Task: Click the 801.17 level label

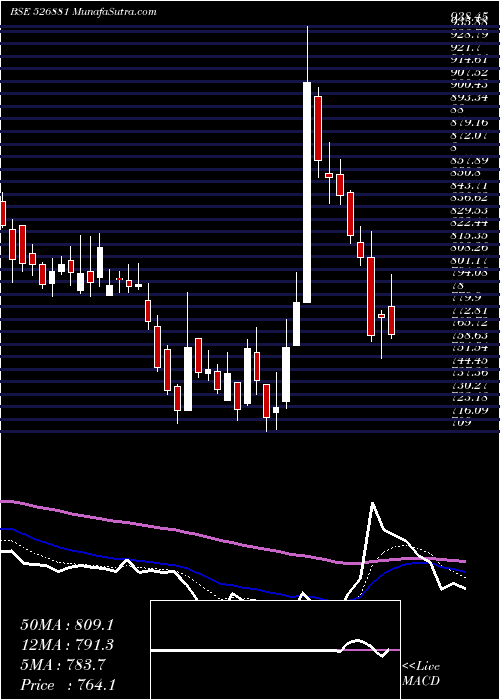Action: coord(469,260)
